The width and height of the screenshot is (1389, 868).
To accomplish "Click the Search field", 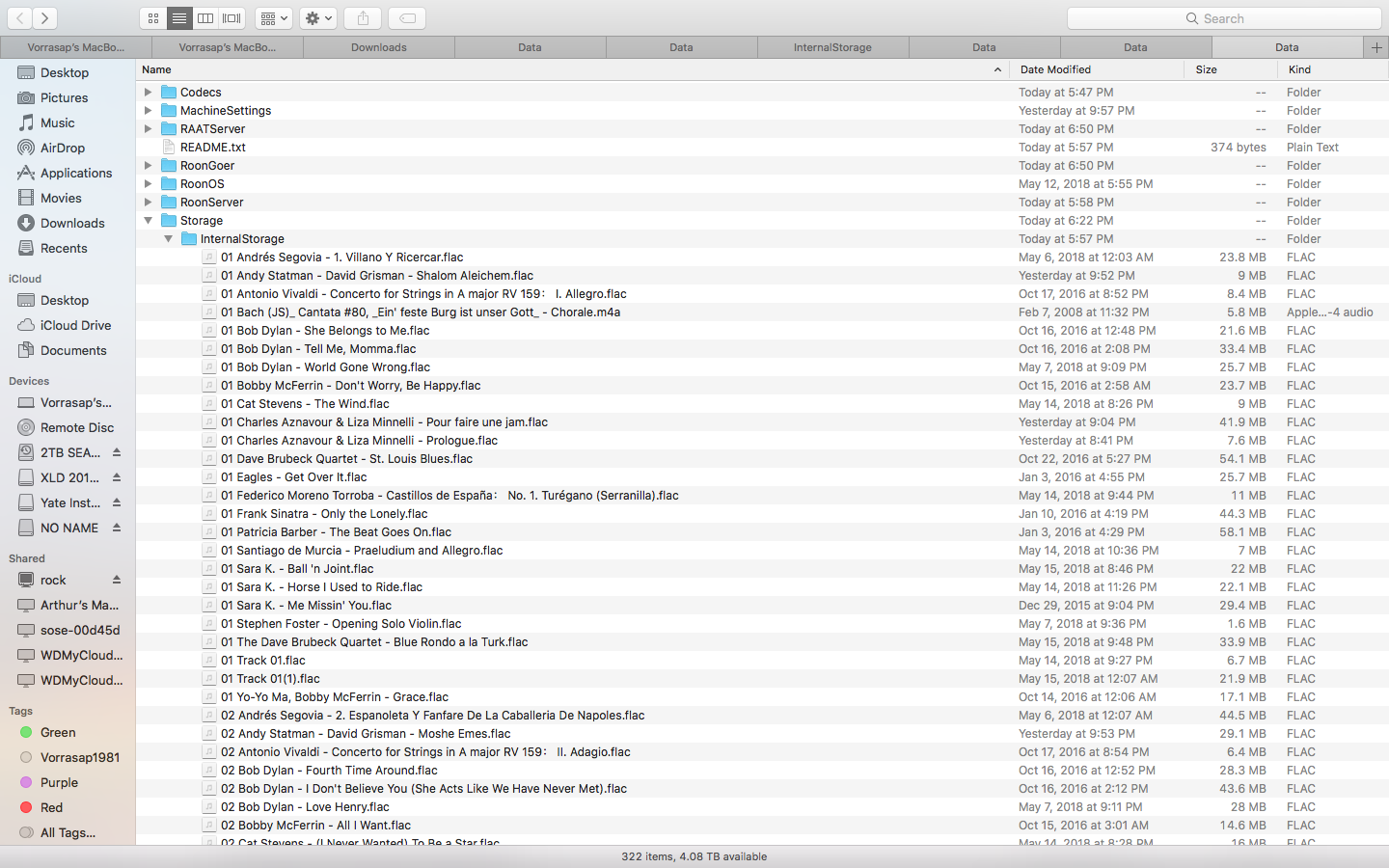I will (1224, 18).
